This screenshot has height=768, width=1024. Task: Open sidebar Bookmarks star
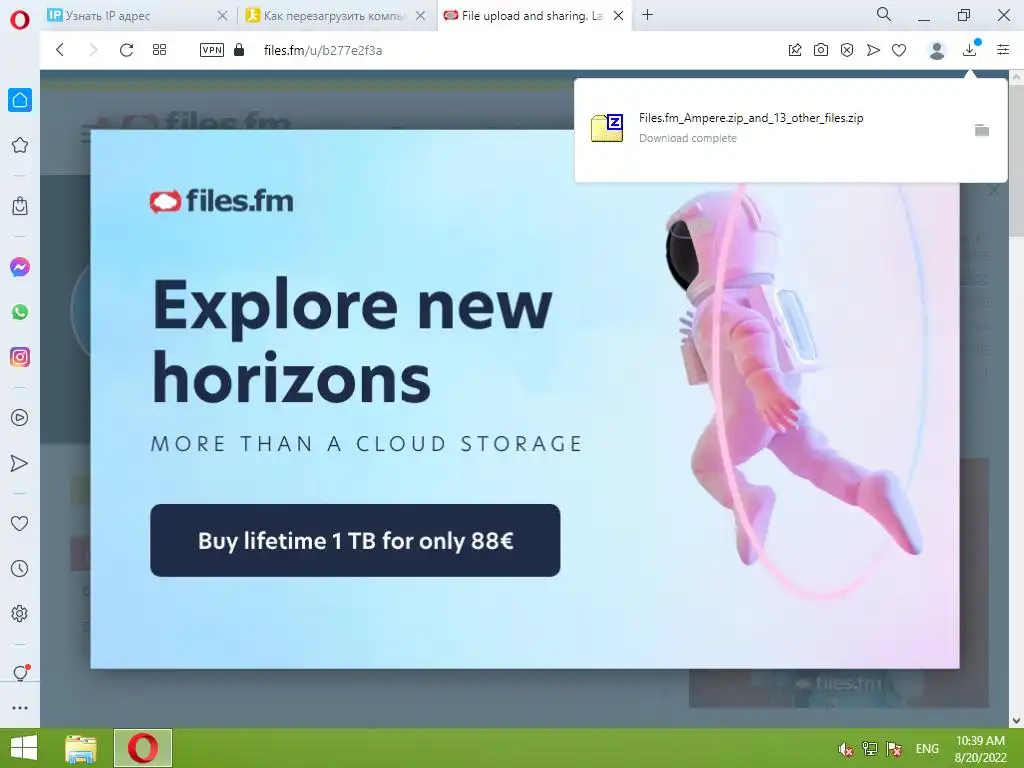coord(20,145)
